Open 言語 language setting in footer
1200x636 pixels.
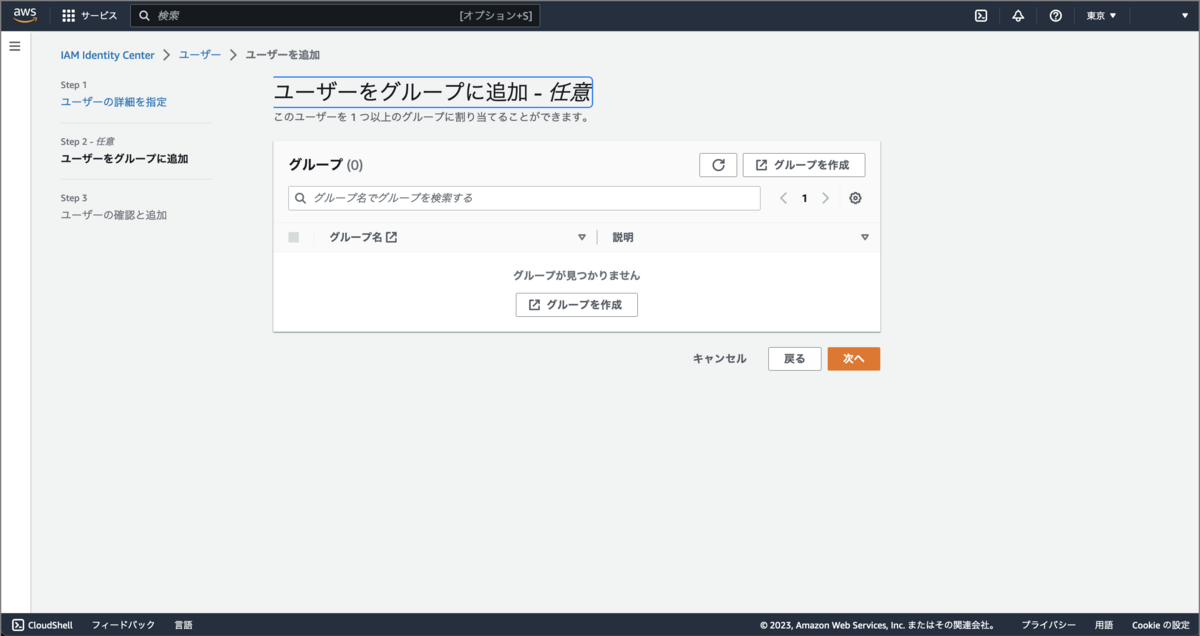click(x=184, y=625)
